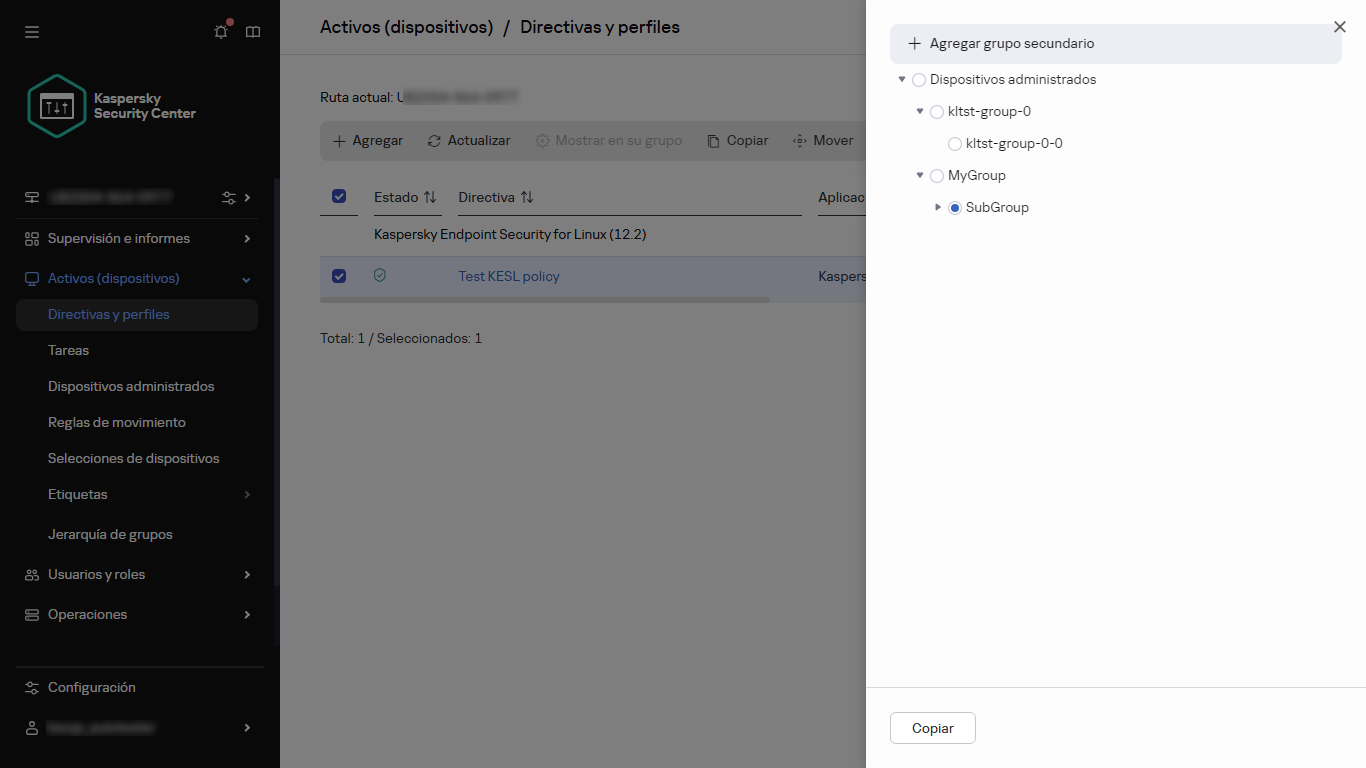
Task: Click the horizontal scrollbar under the table
Action: click(x=545, y=300)
